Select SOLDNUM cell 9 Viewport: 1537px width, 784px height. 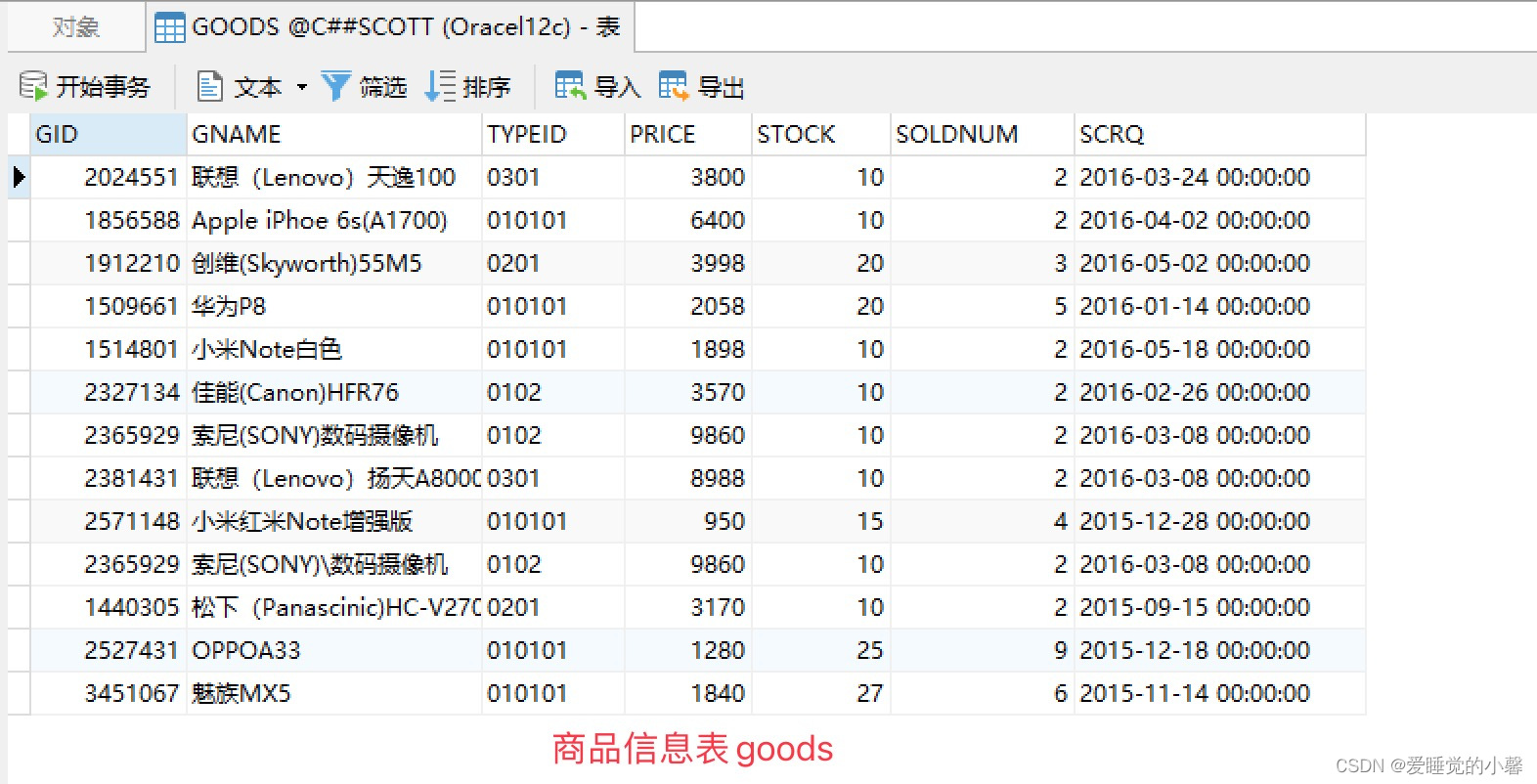(983, 650)
